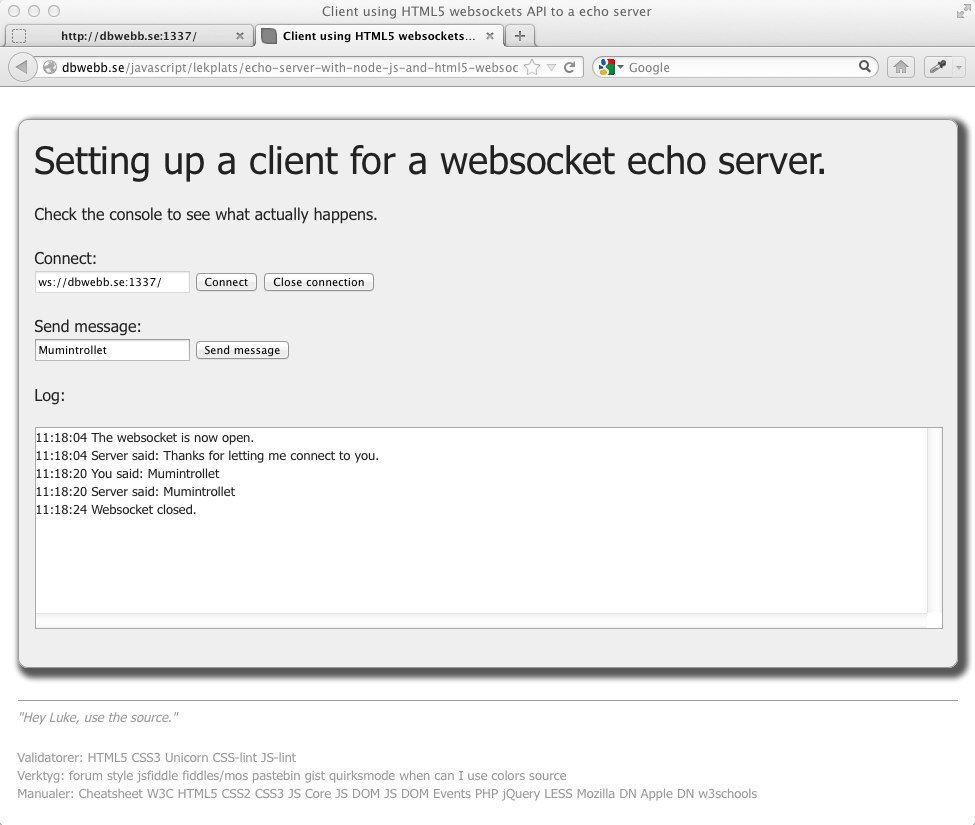Click Close connection button
975x825 pixels.
click(318, 282)
